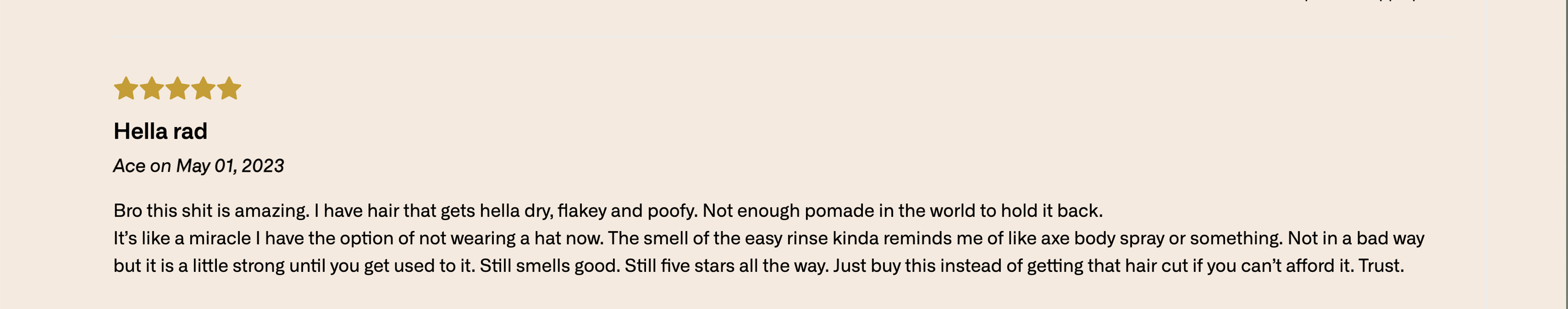
Task: Click "Still five stars all the way."
Action: point(727,266)
